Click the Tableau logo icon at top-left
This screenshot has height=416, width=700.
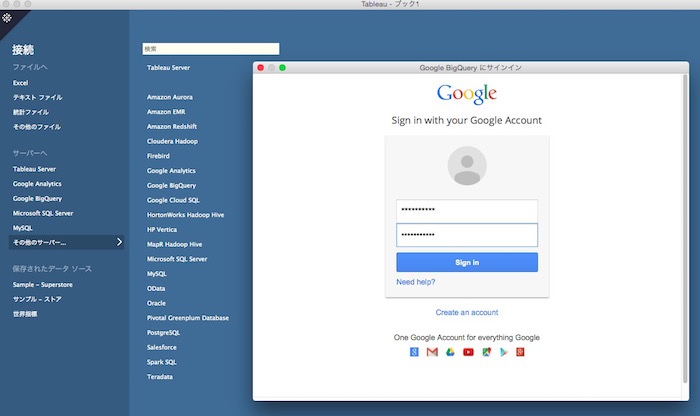[x=7, y=18]
